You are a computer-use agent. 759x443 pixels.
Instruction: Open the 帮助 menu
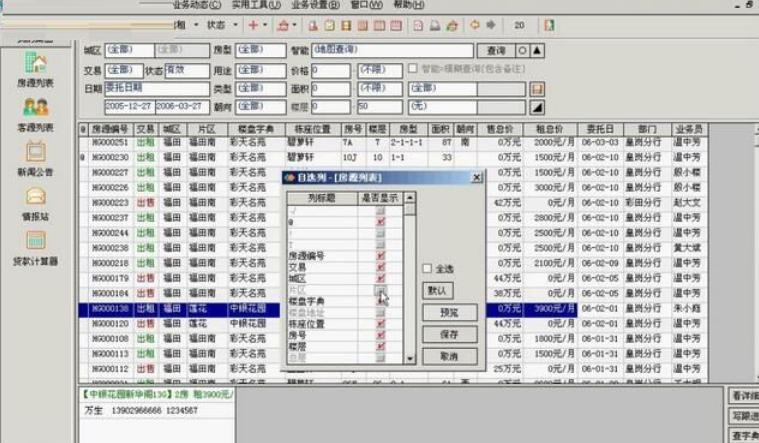coord(408,5)
